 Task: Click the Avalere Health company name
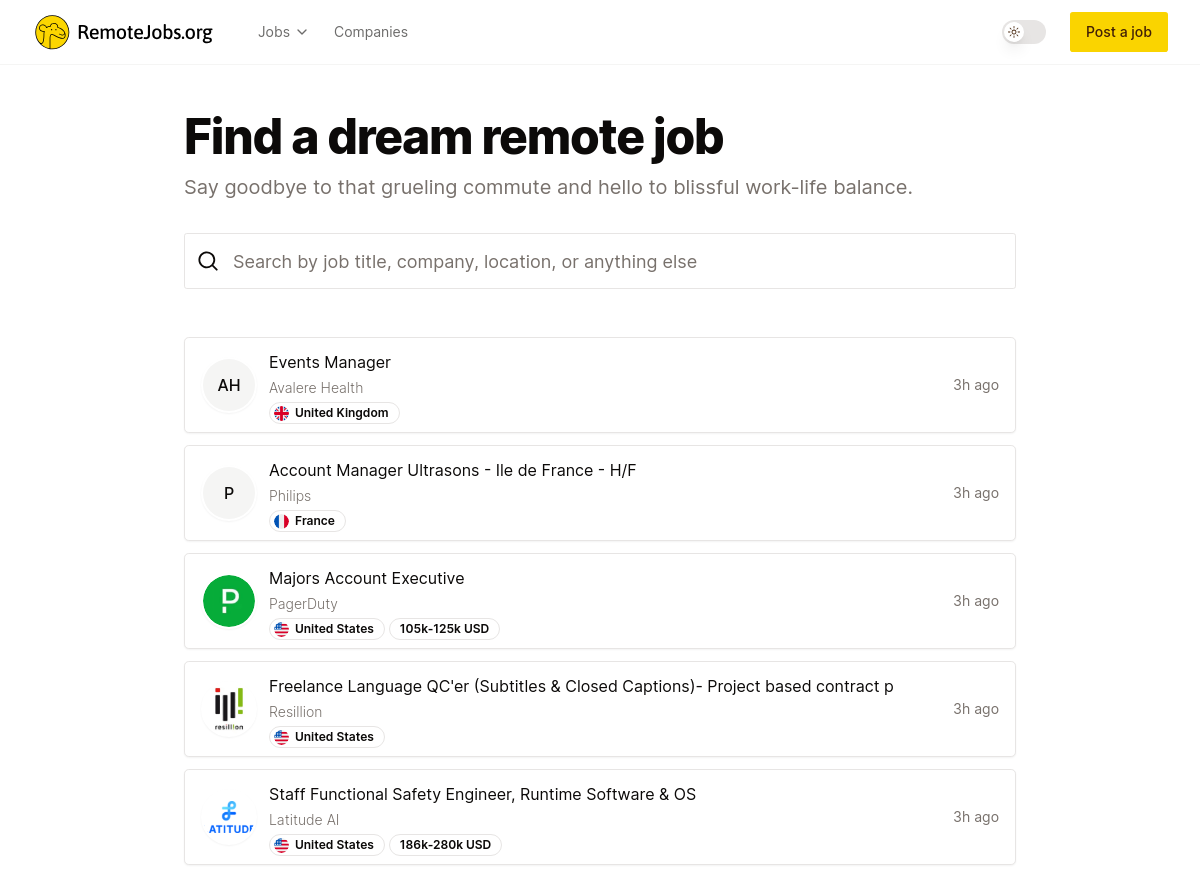point(316,388)
